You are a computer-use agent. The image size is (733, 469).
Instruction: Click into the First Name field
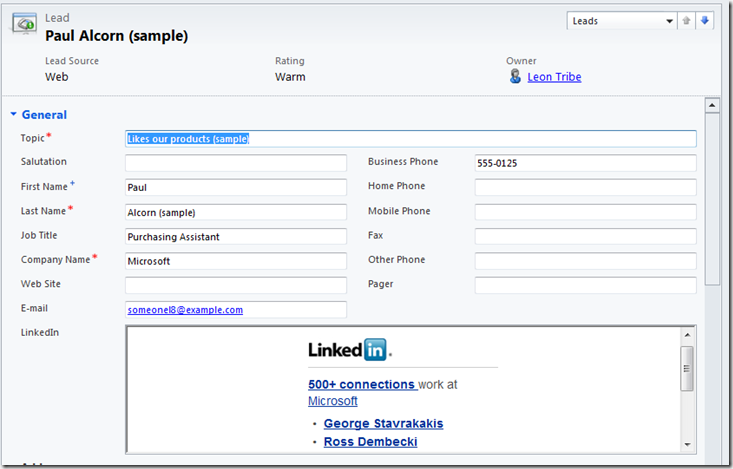[x=236, y=187]
